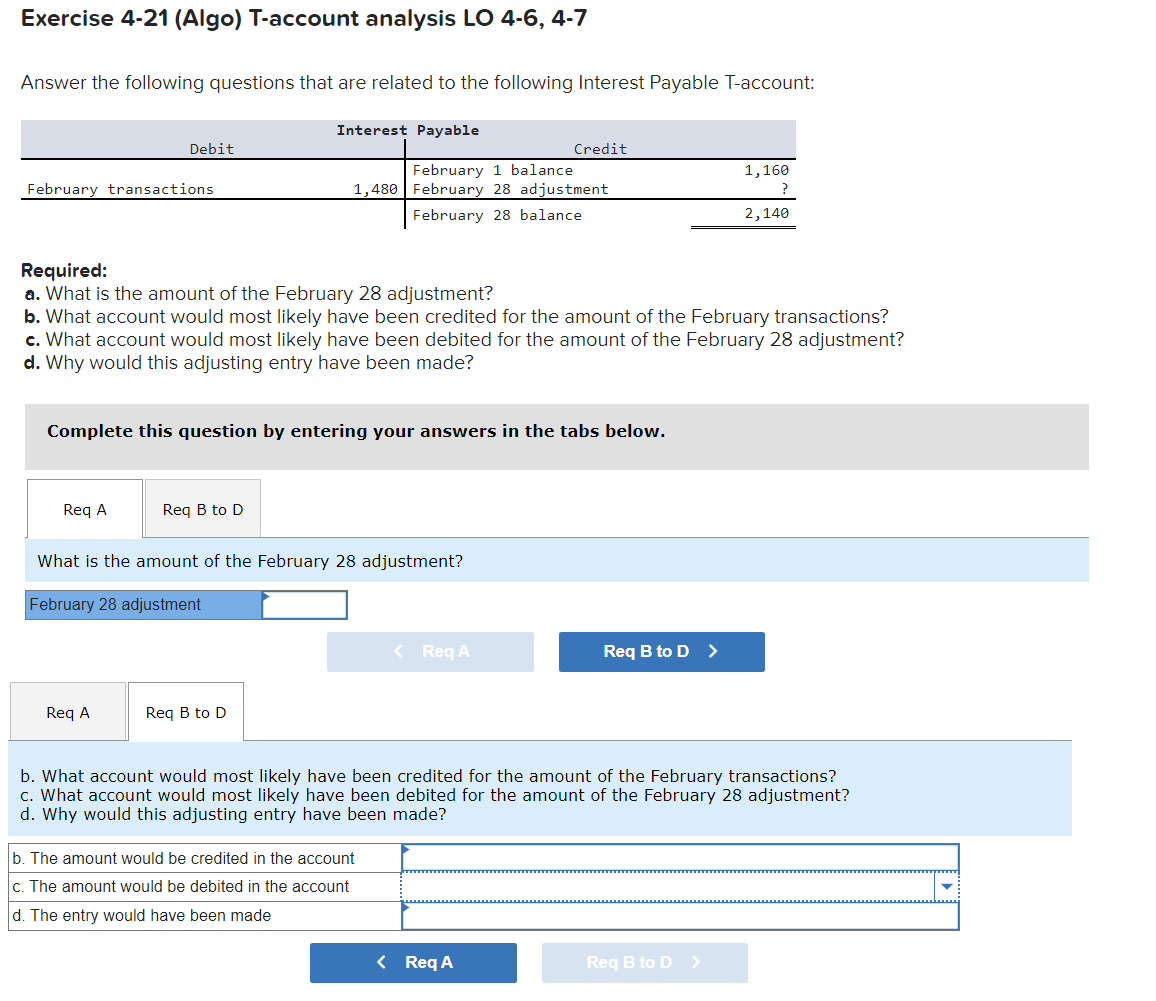The image size is (1156, 1001).
Task: Click the February 28 adjustment answer field
Action: pyautogui.click(x=305, y=604)
